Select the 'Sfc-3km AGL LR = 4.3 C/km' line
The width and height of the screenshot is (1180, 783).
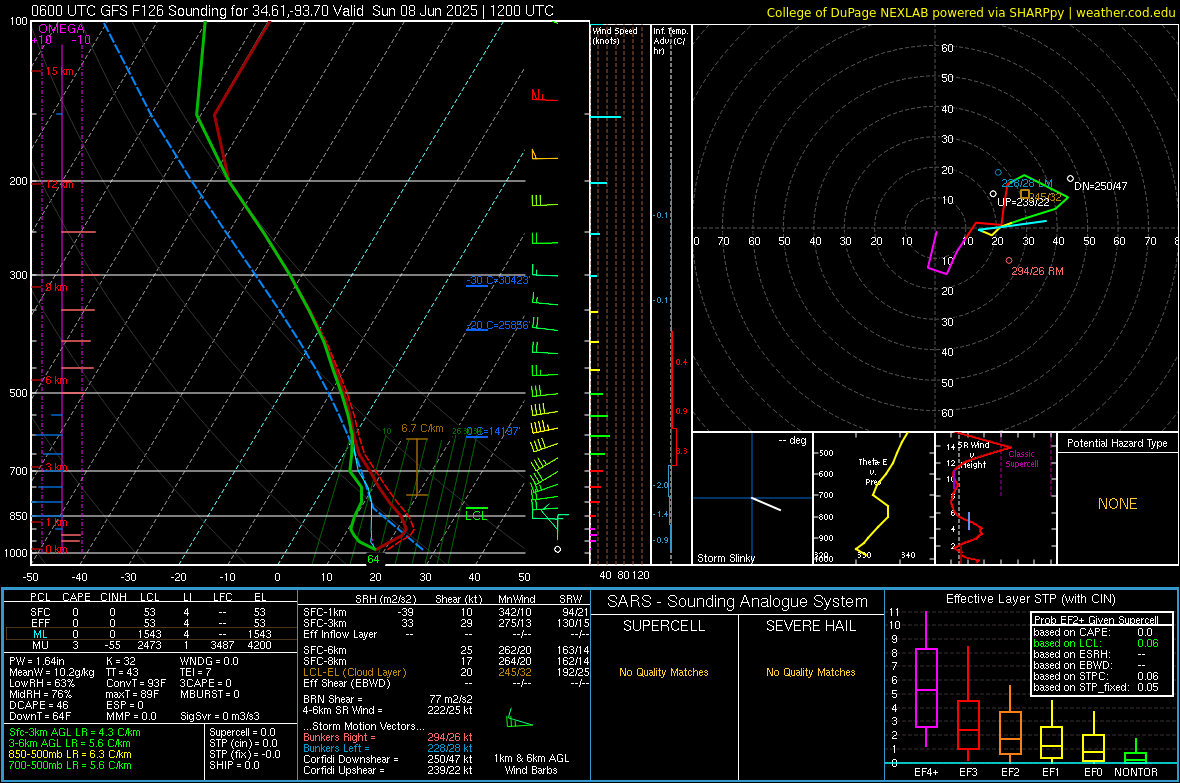point(75,732)
